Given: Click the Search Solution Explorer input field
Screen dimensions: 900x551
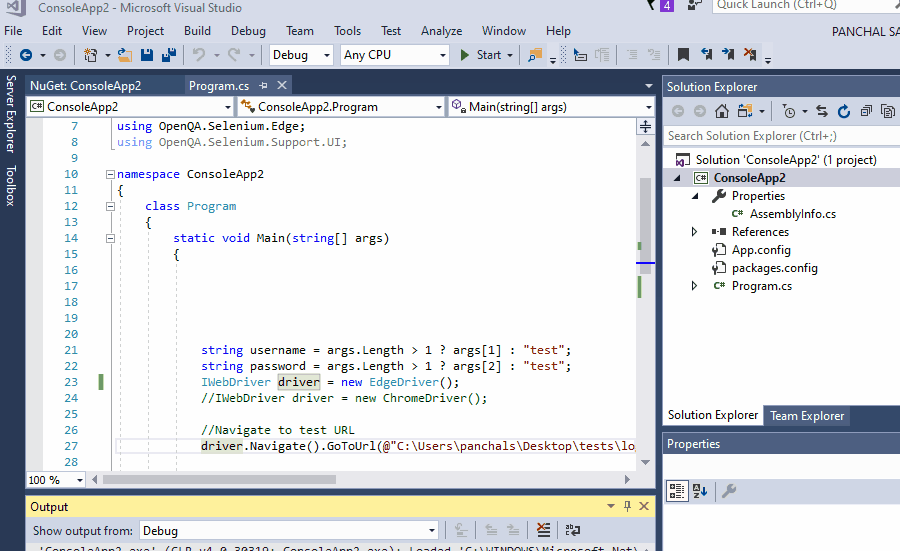Looking at the screenshot, I should point(781,136).
